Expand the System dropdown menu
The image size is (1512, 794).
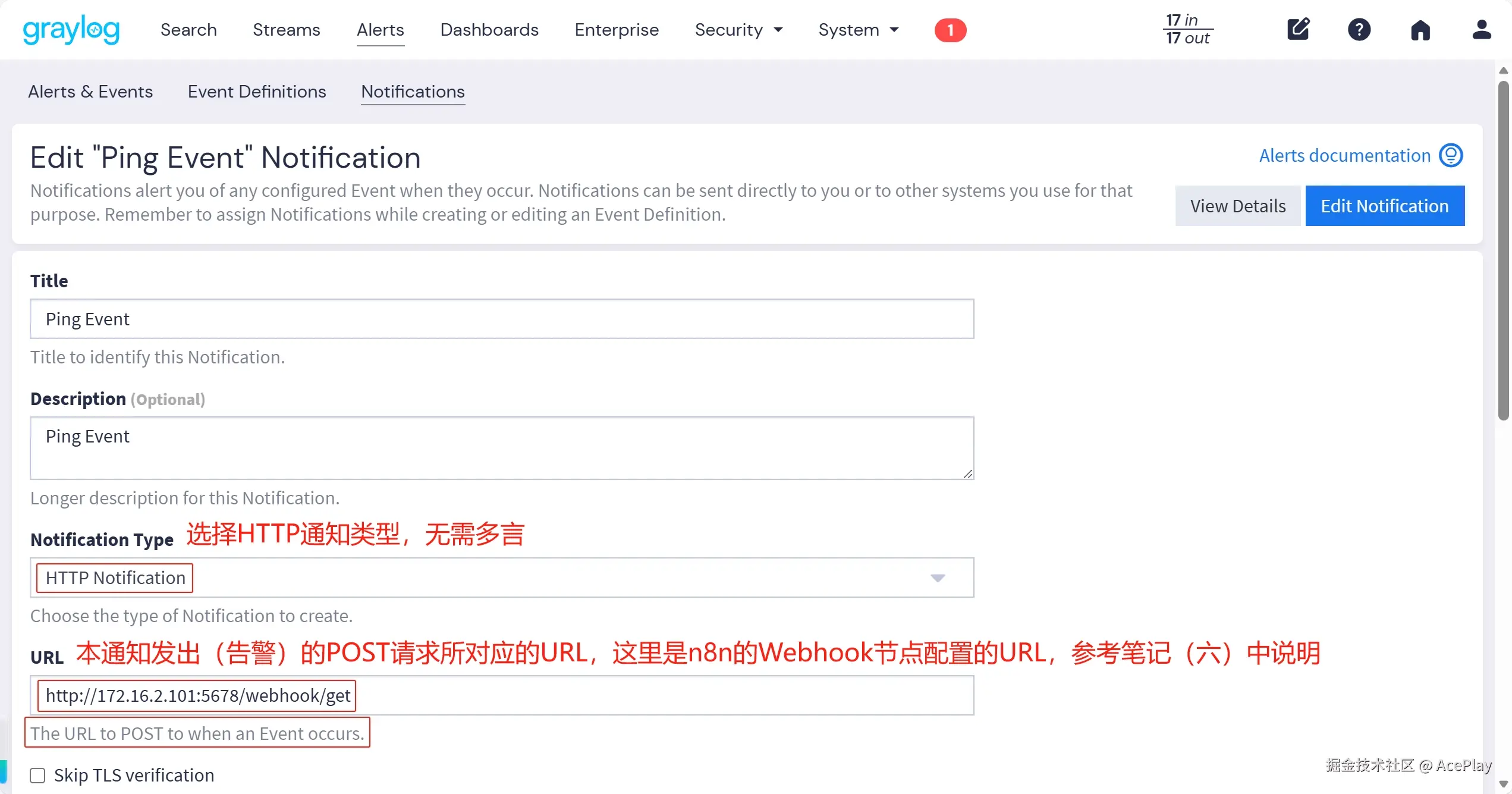(858, 30)
